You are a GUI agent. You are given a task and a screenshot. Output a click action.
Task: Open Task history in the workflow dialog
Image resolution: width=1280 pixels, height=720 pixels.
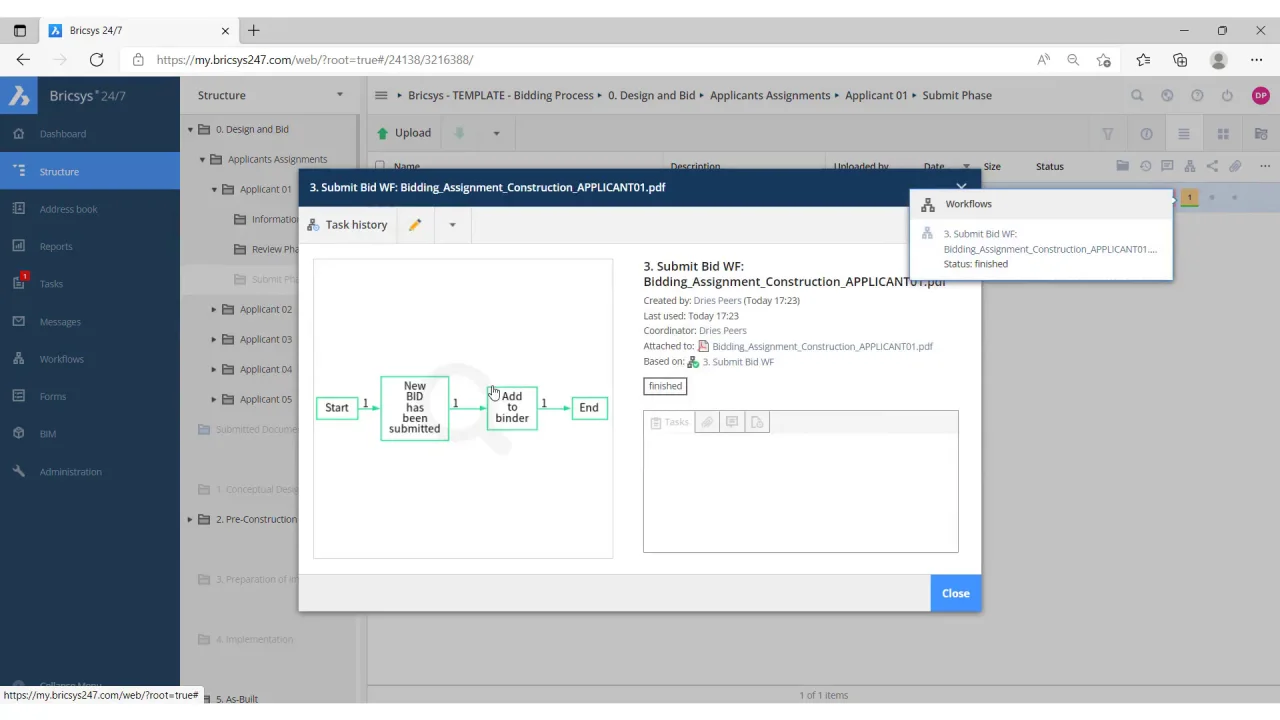[347, 225]
